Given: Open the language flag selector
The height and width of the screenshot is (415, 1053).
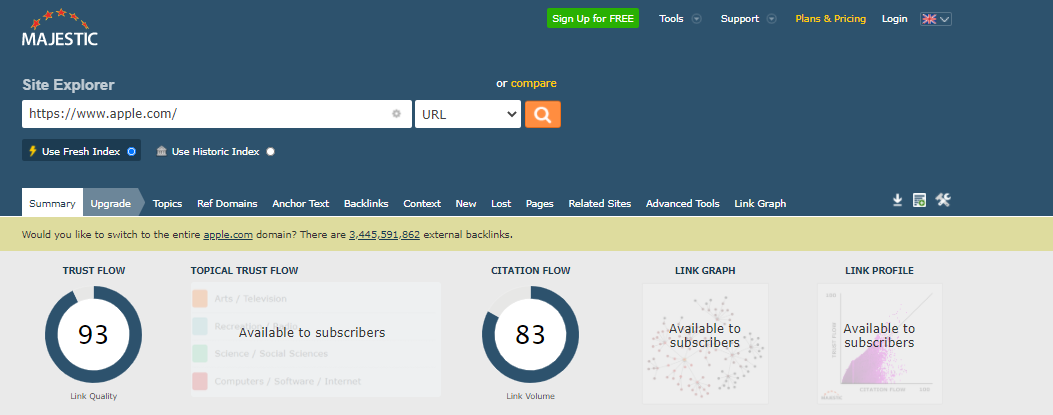Looking at the screenshot, I should coord(935,19).
